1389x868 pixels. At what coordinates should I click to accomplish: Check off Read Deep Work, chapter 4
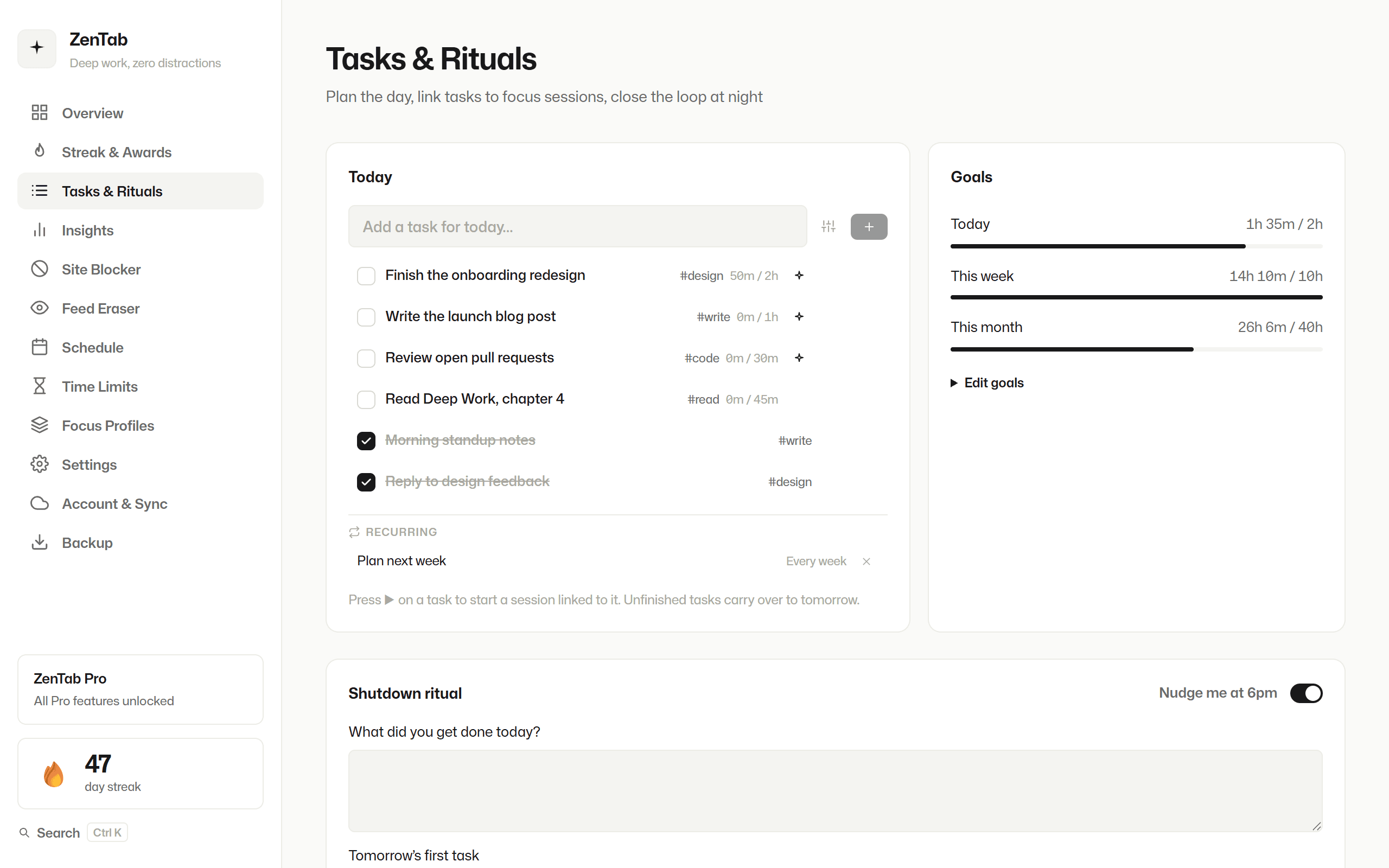click(366, 399)
